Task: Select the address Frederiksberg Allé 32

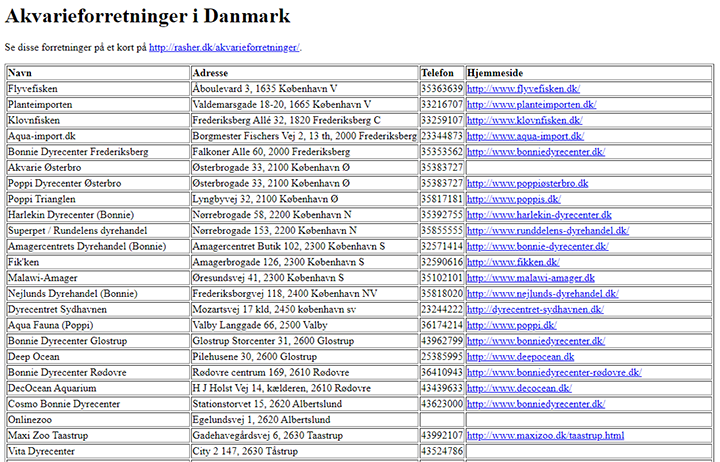Action: point(287,120)
